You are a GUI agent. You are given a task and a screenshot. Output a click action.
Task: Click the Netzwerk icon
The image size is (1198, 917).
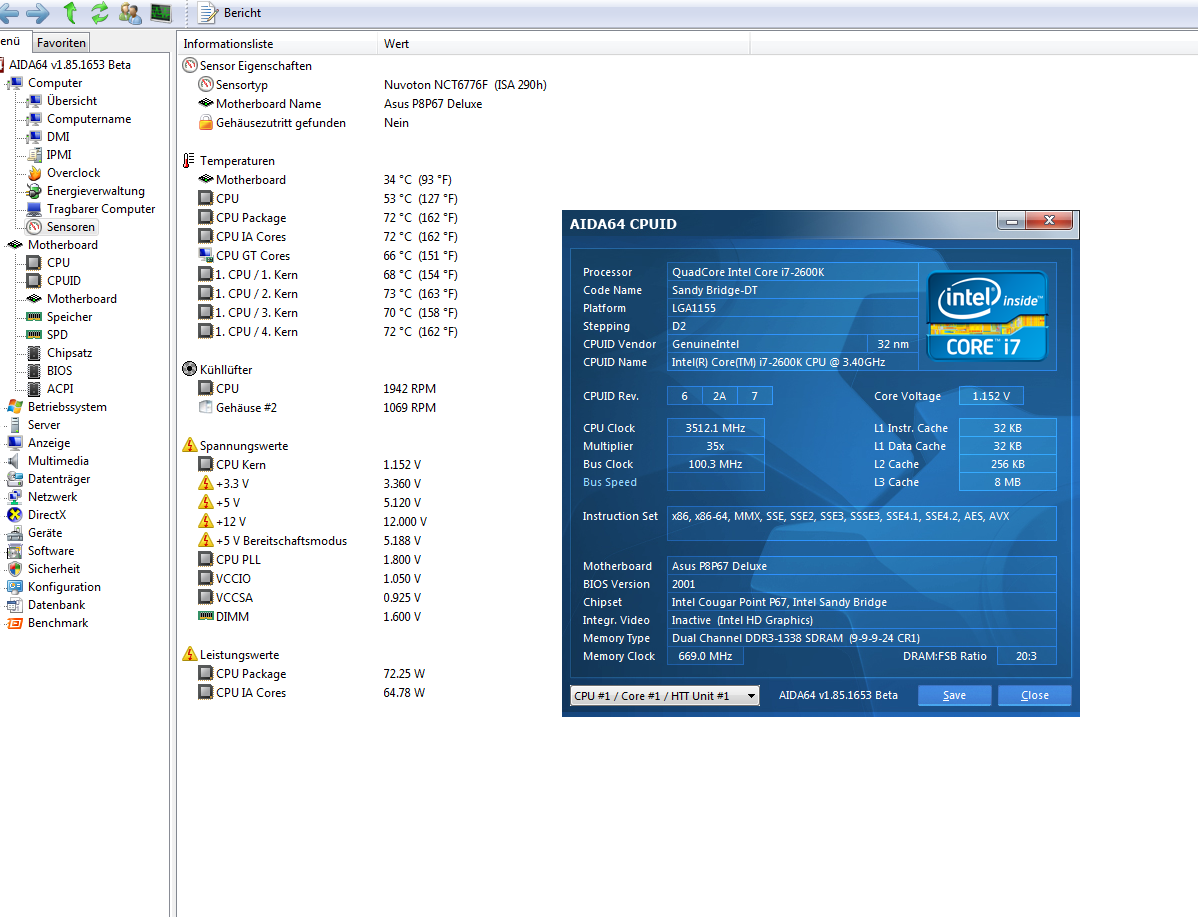pyautogui.click(x=15, y=497)
